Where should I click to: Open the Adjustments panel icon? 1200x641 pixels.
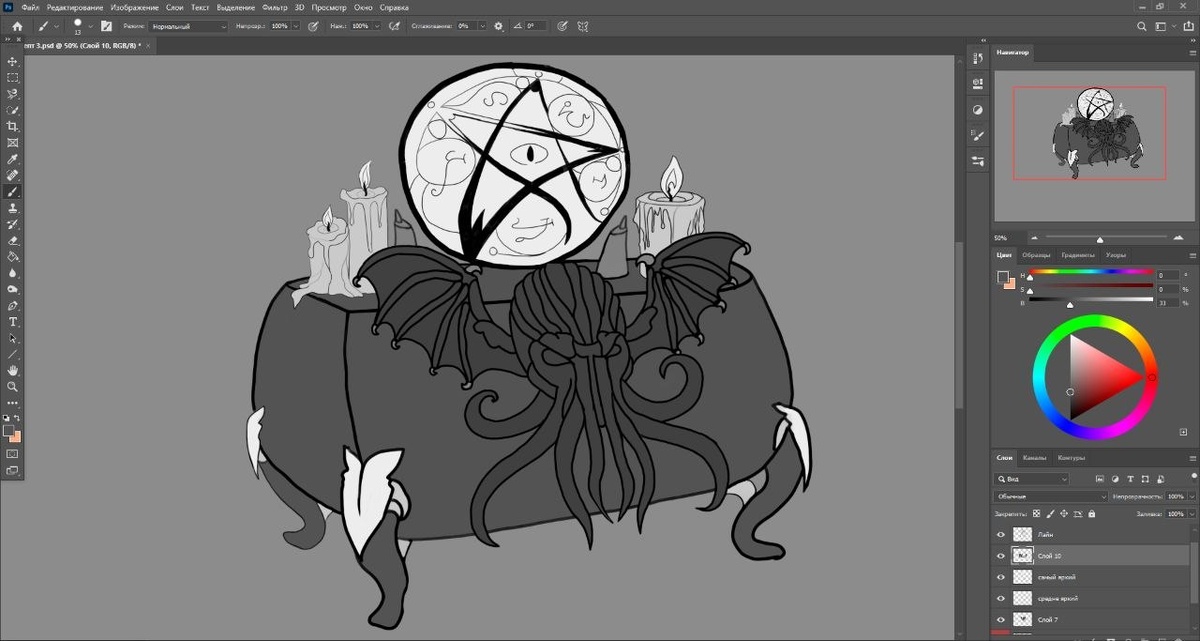click(978, 110)
